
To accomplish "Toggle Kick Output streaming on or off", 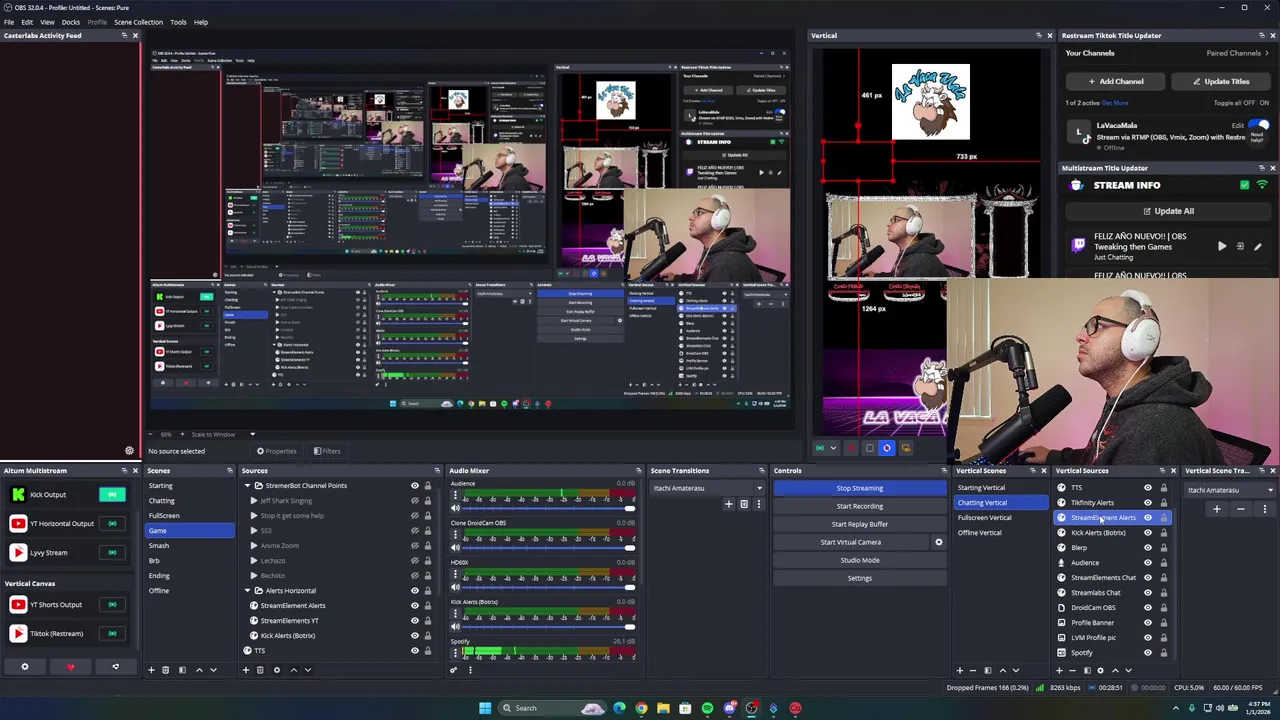I will click(x=112, y=494).
